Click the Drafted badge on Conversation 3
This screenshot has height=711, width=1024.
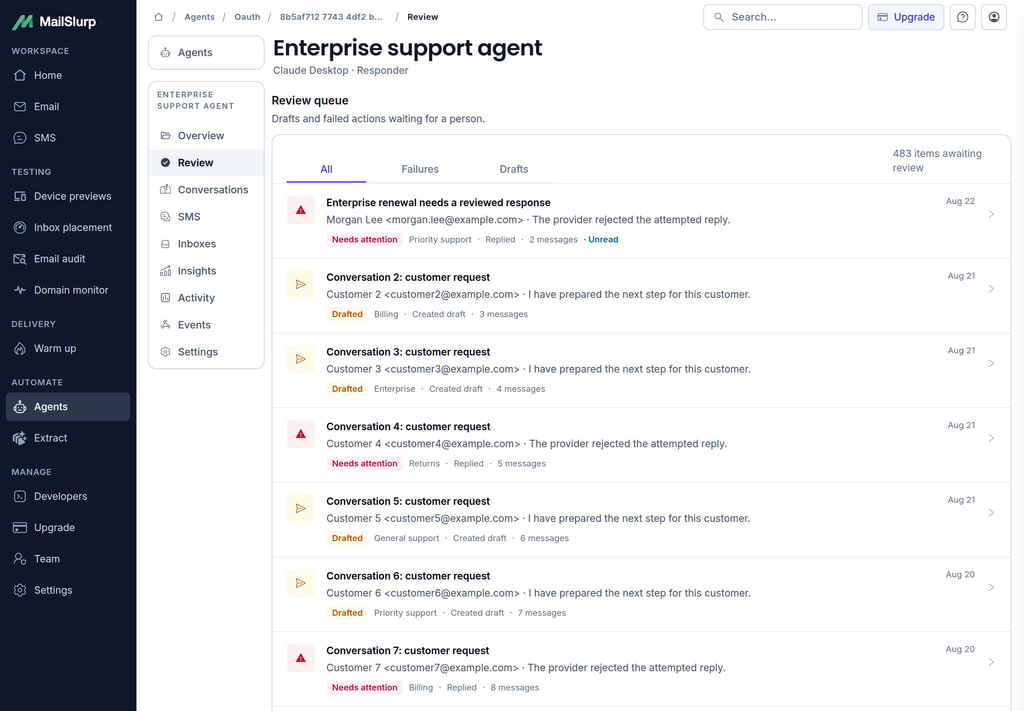tap(347, 389)
